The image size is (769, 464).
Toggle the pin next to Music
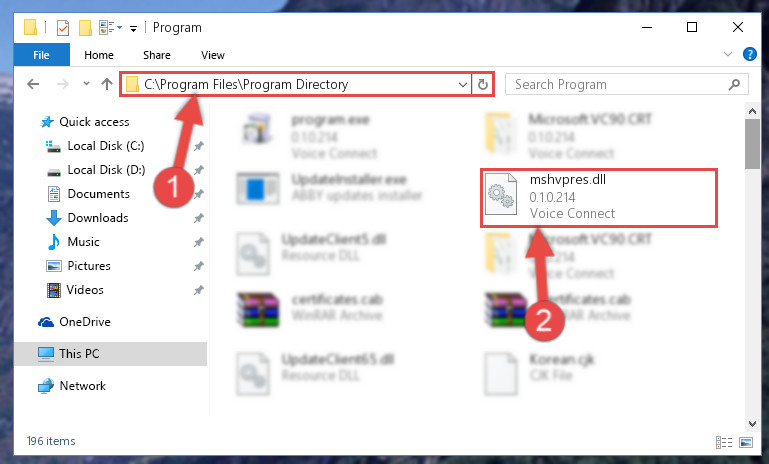coord(199,242)
